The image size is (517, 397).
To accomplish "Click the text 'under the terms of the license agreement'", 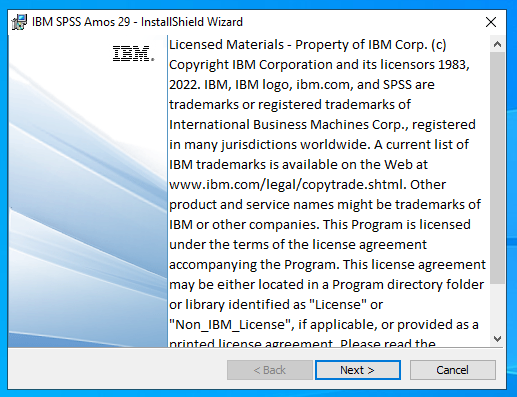I will point(298,245).
